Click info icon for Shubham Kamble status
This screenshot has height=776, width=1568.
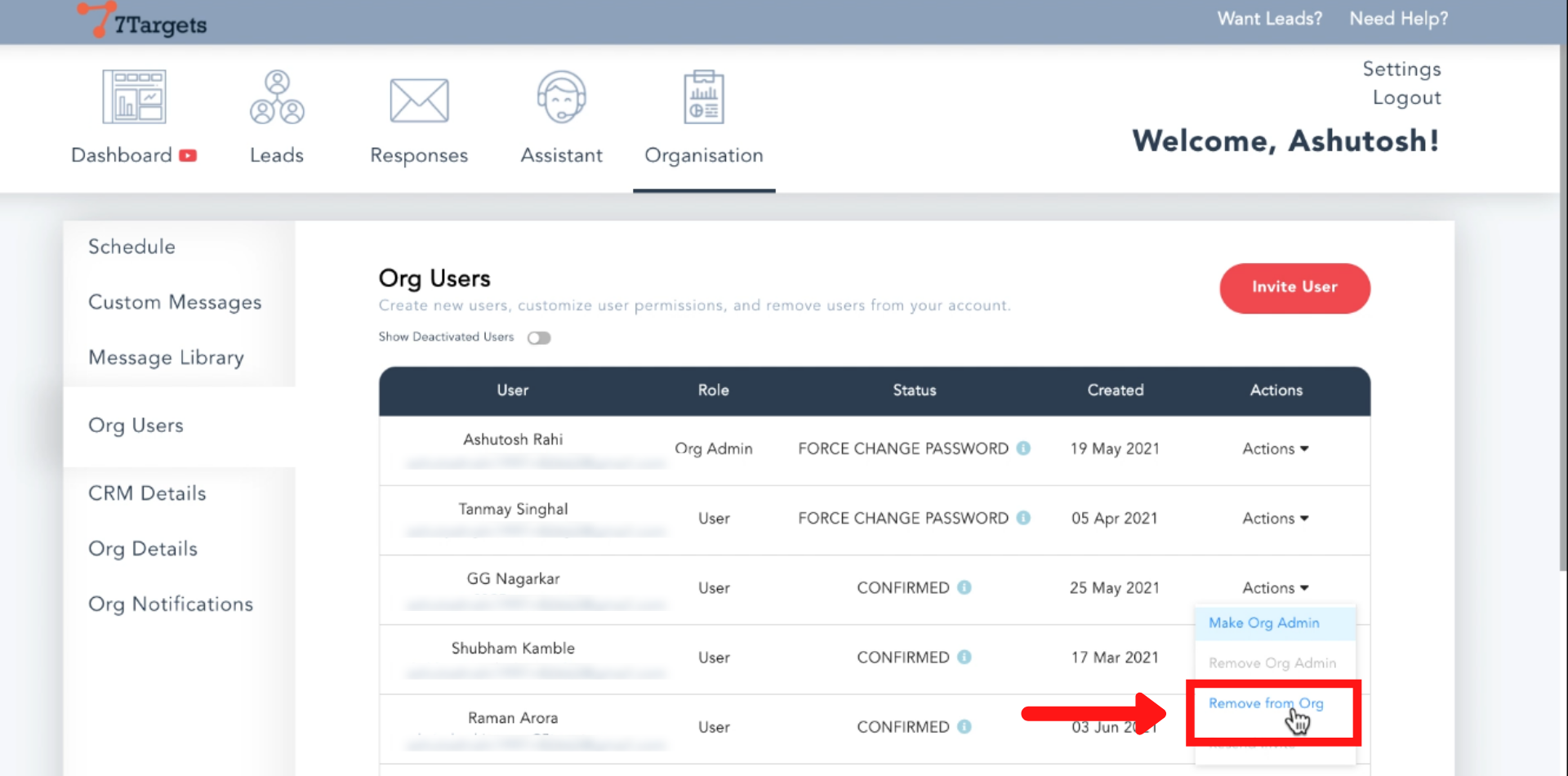click(x=964, y=657)
